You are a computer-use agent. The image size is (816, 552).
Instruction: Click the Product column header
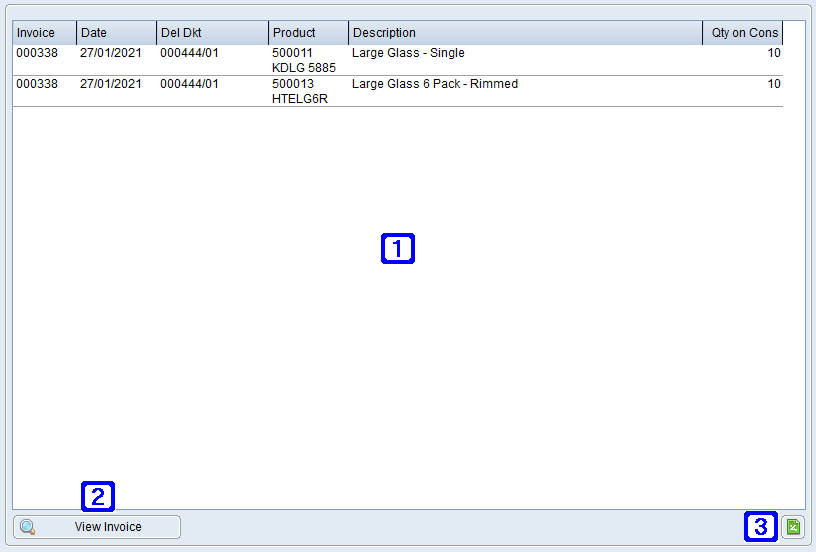coord(308,33)
